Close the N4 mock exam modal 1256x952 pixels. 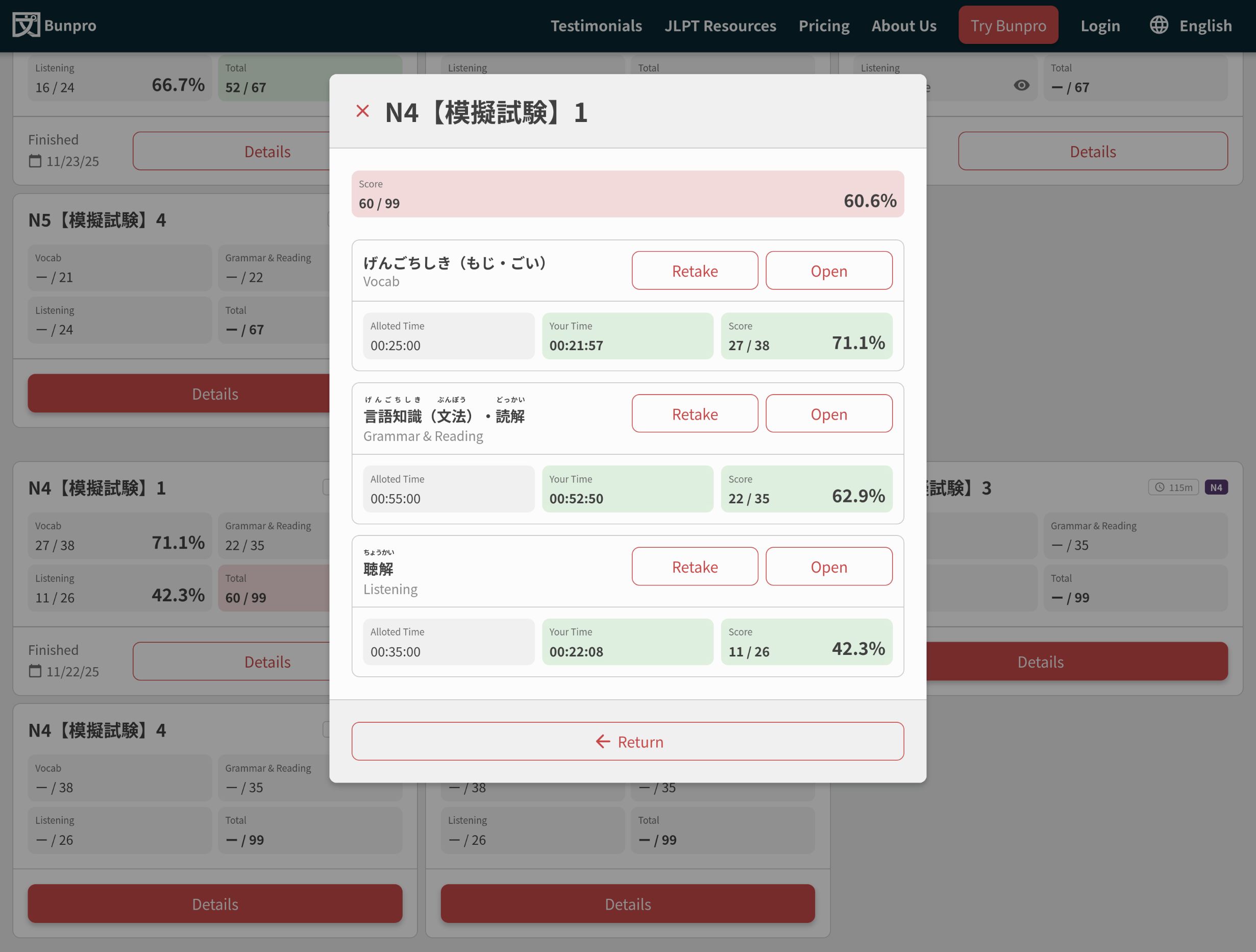363,111
